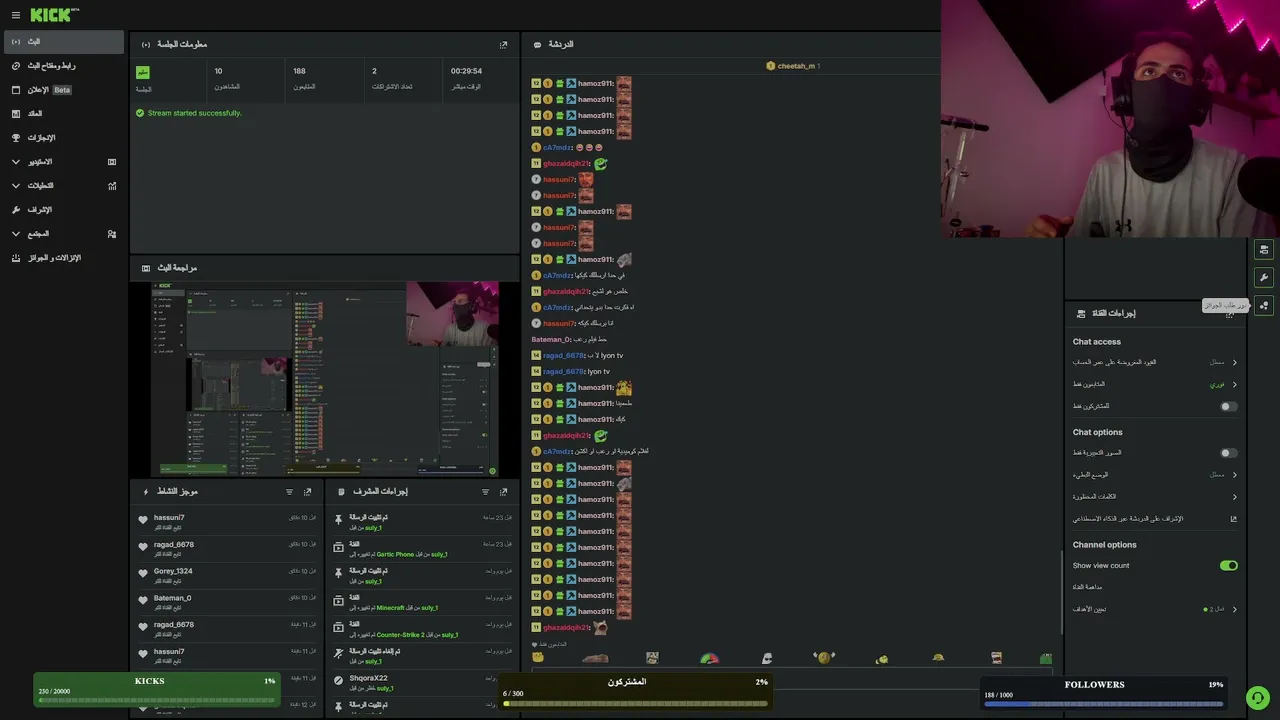Image resolution: width=1280 pixels, height=720 pixels.
Task: Expand the Studio section in the sidebar
Action: coord(16,162)
